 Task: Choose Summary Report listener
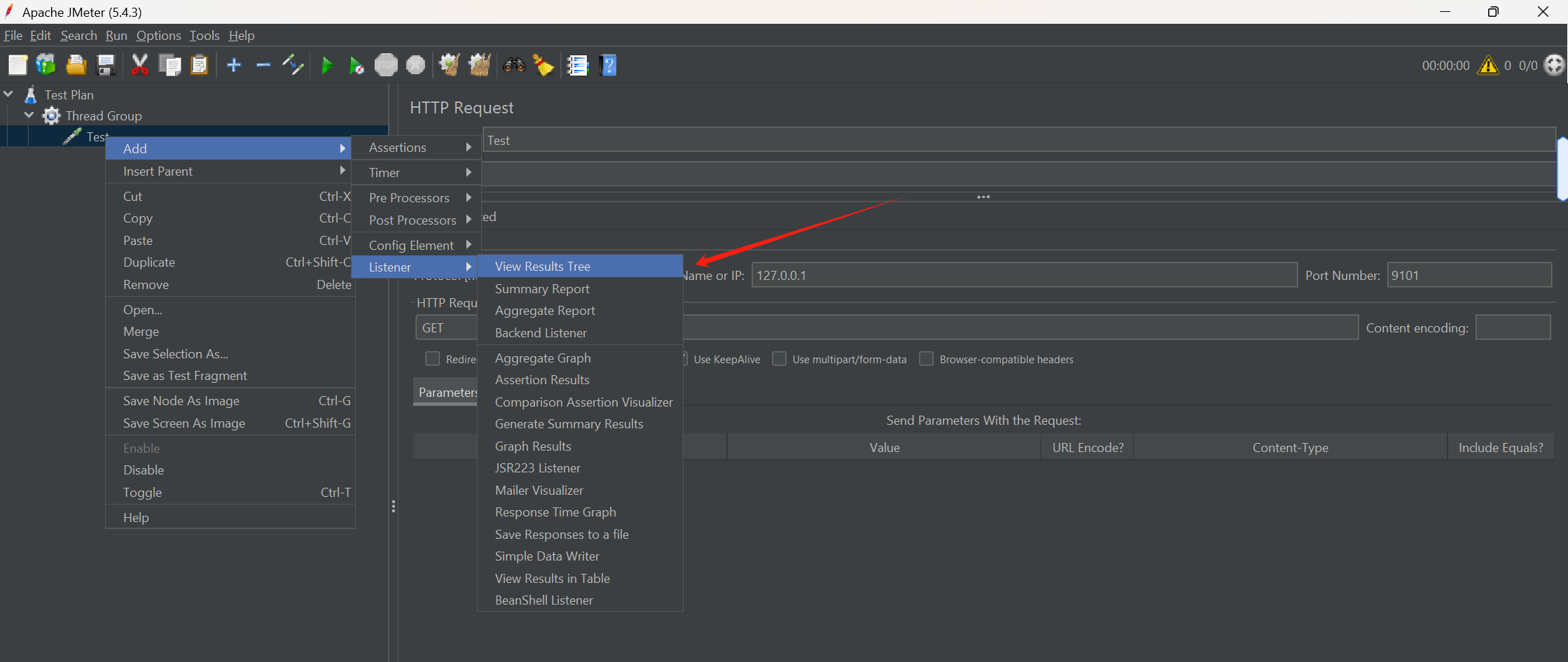(580, 288)
